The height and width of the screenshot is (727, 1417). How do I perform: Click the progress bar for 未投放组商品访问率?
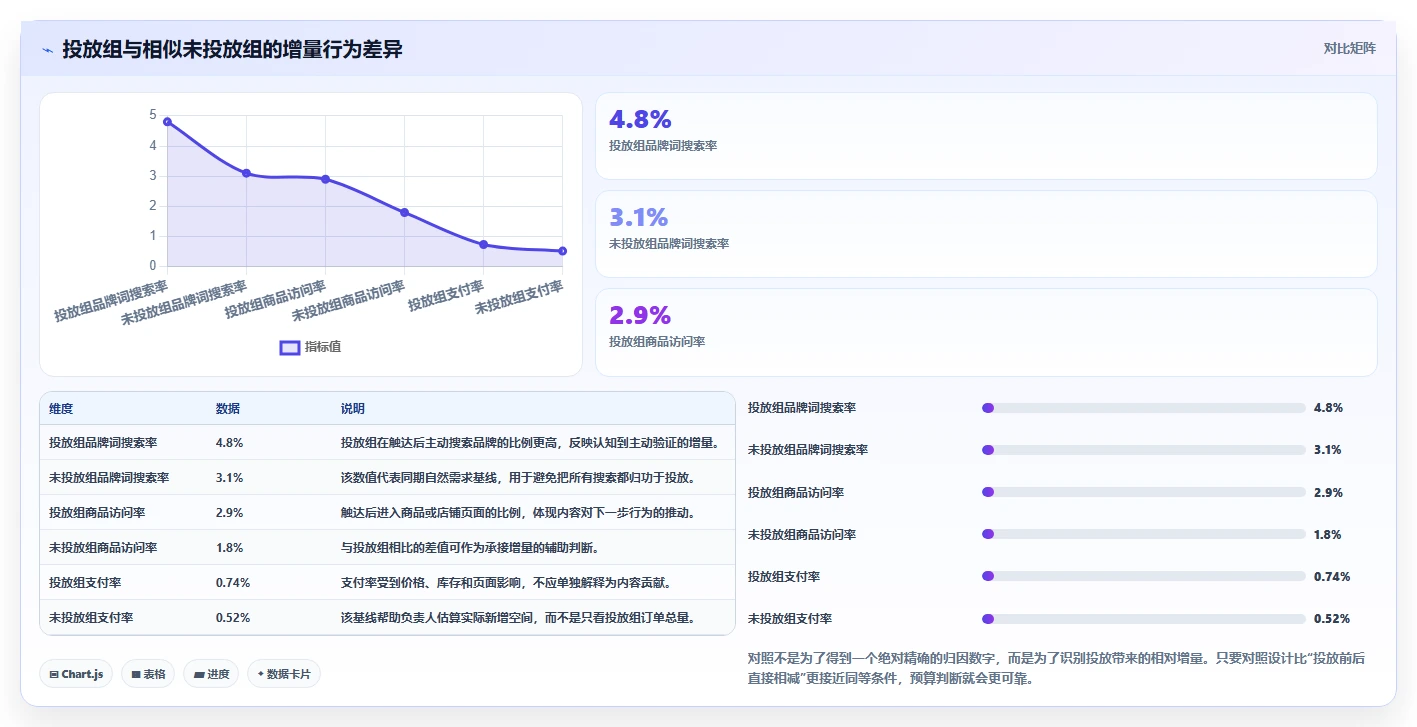(1144, 534)
